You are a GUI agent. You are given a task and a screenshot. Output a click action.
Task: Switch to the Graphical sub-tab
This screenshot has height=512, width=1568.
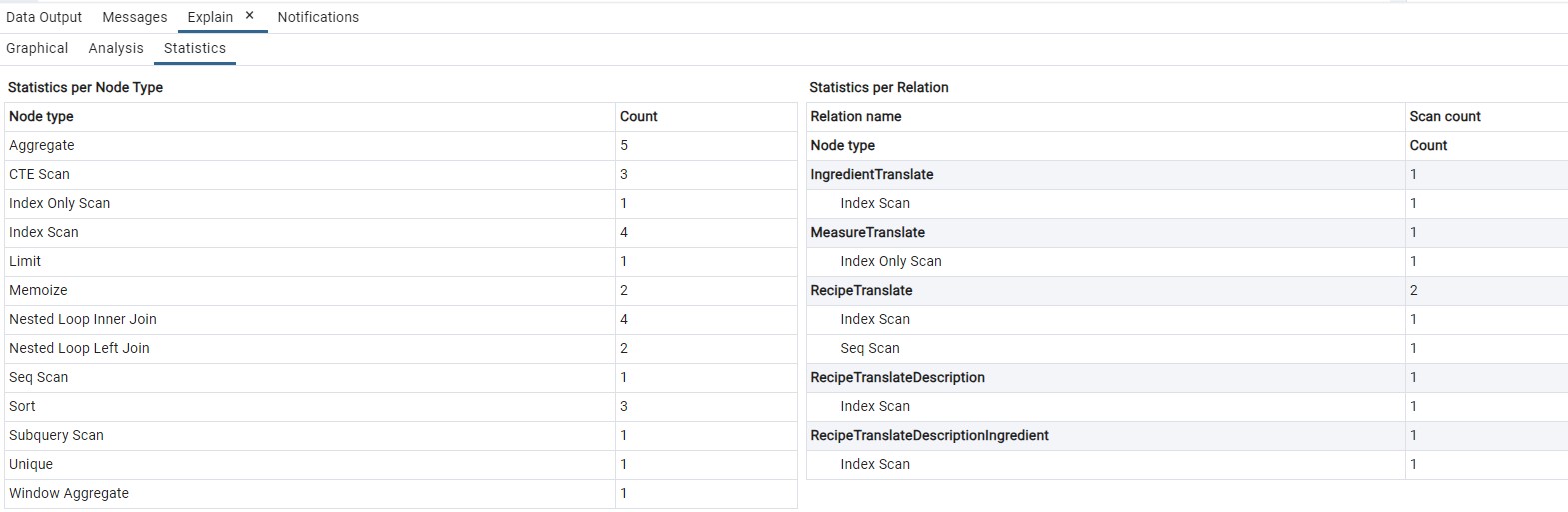37,48
